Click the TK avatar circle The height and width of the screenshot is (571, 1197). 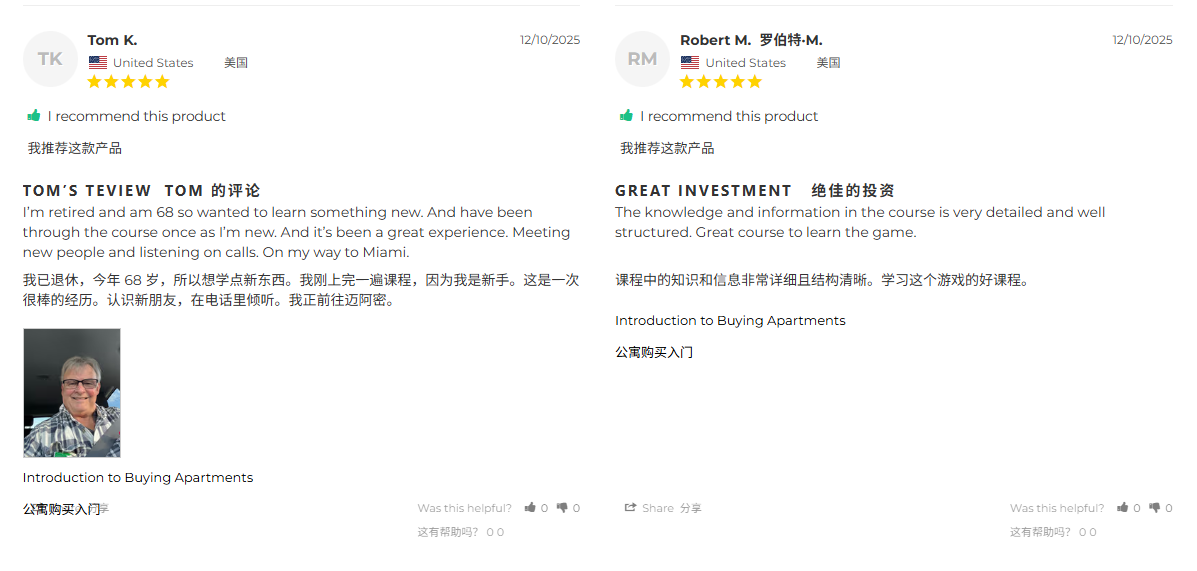pyautogui.click(x=50, y=59)
